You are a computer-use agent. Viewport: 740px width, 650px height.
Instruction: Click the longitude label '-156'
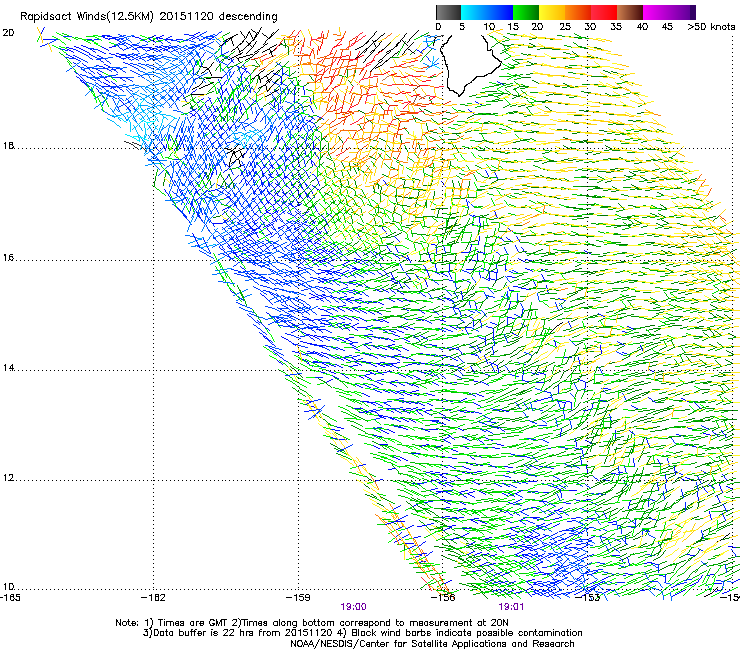(443, 598)
